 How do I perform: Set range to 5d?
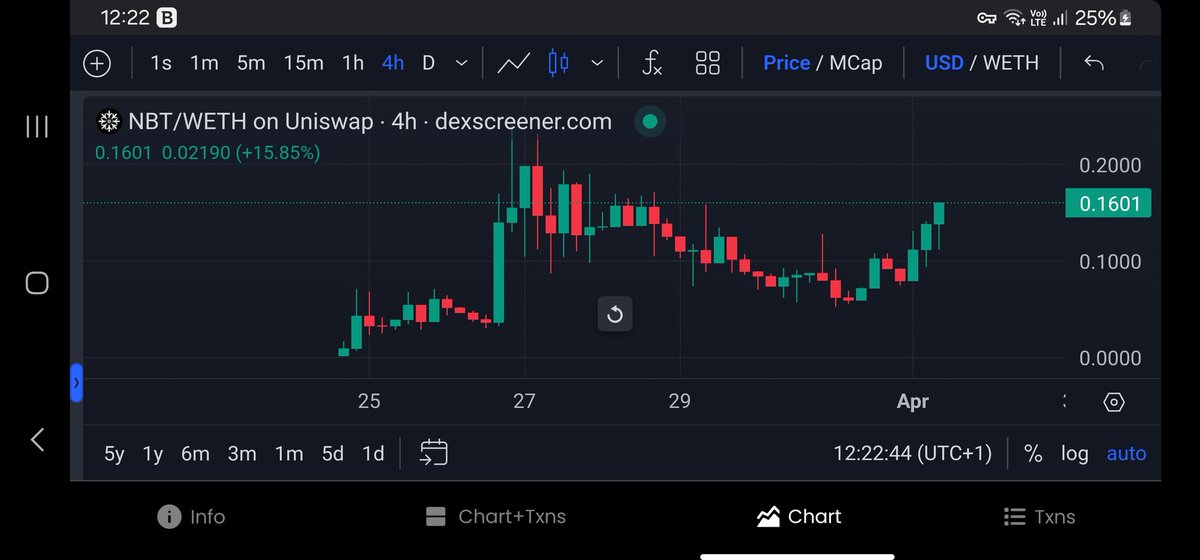[333, 454]
